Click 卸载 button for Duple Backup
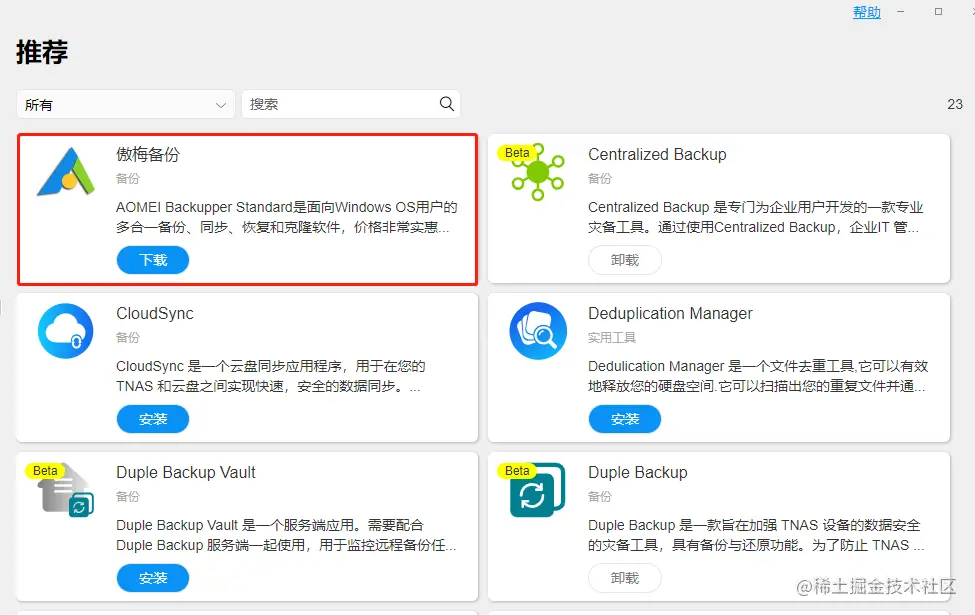This screenshot has height=615, width=975. click(625, 578)
